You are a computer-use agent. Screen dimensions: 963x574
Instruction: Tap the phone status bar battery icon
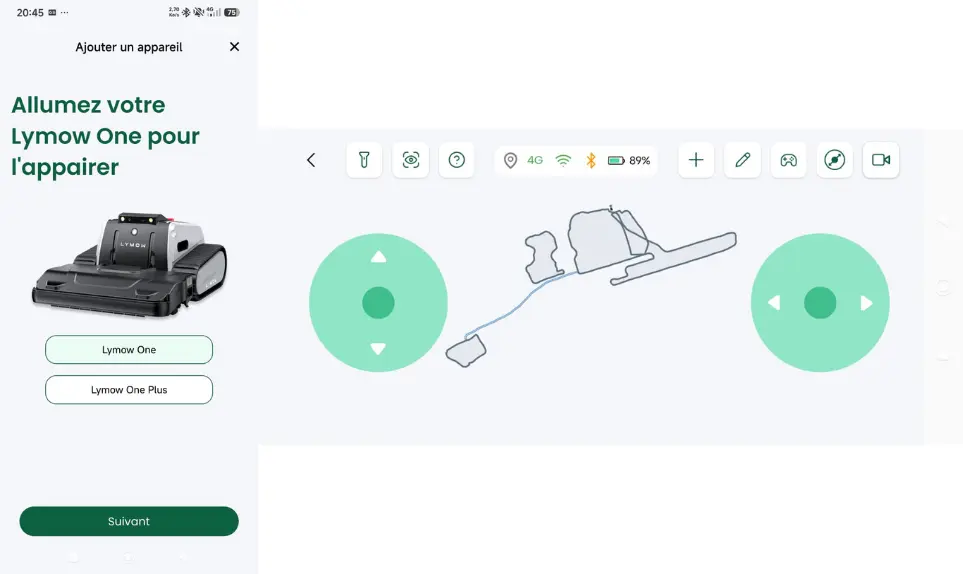pos(232,12)
